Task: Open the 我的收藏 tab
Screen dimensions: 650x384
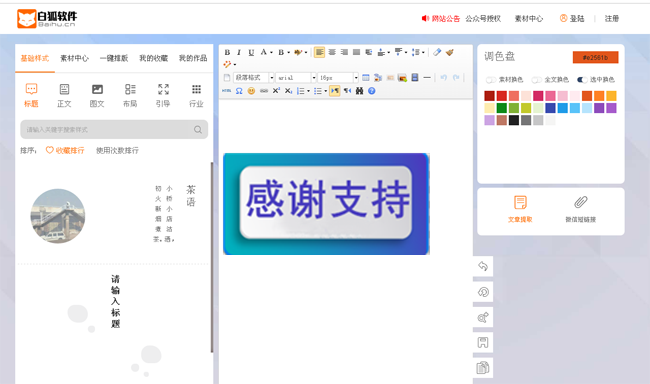Action: pyautogui.click(x=153, y=58)
